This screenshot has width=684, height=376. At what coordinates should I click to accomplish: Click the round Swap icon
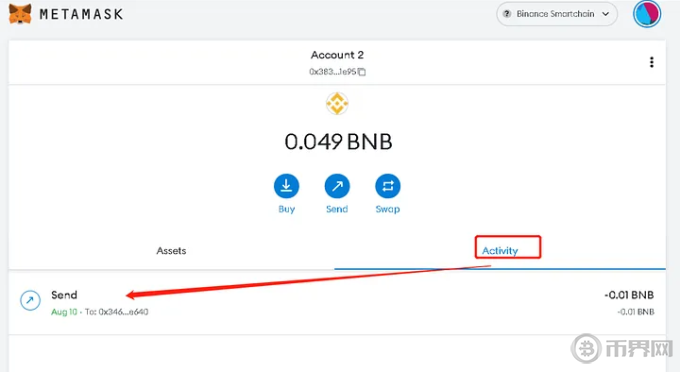388,186
